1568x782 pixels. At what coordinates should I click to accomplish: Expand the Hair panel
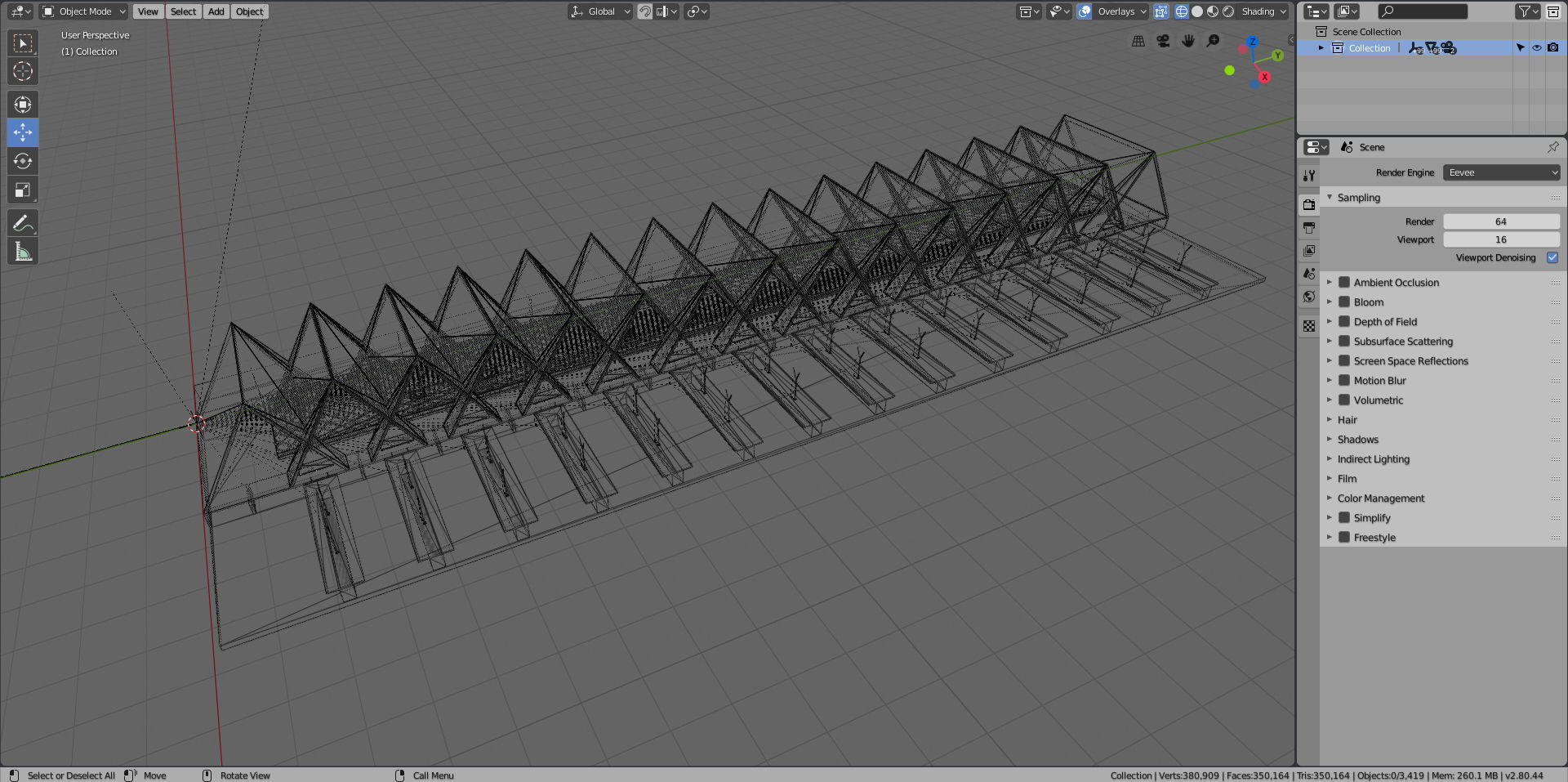pos(1330,419)
